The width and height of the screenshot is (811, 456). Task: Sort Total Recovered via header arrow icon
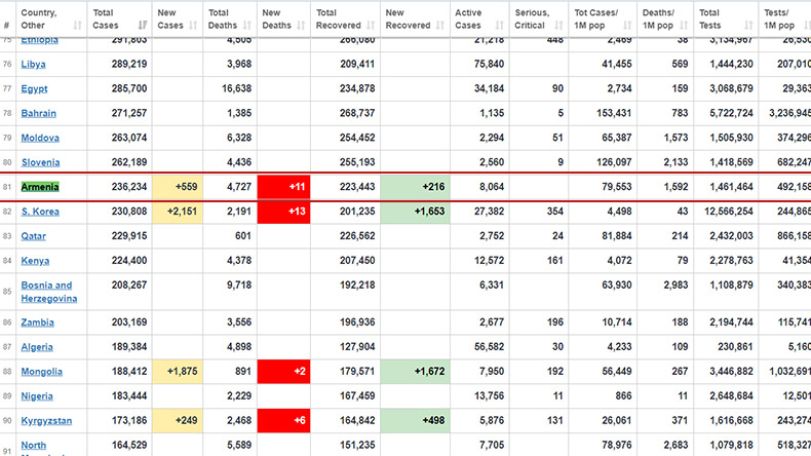pyautogui.click(x=370, y=25)
